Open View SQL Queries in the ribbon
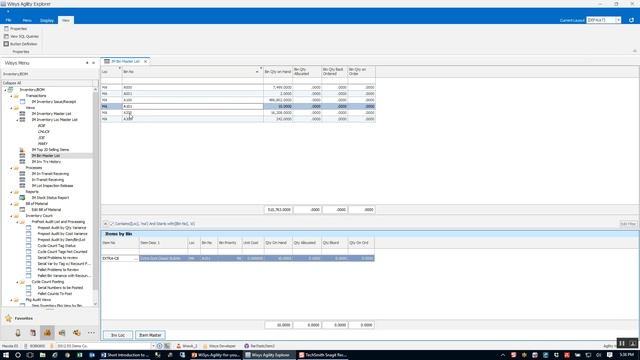The height and width of the screenshot is (360, 640). pos(21,36)
